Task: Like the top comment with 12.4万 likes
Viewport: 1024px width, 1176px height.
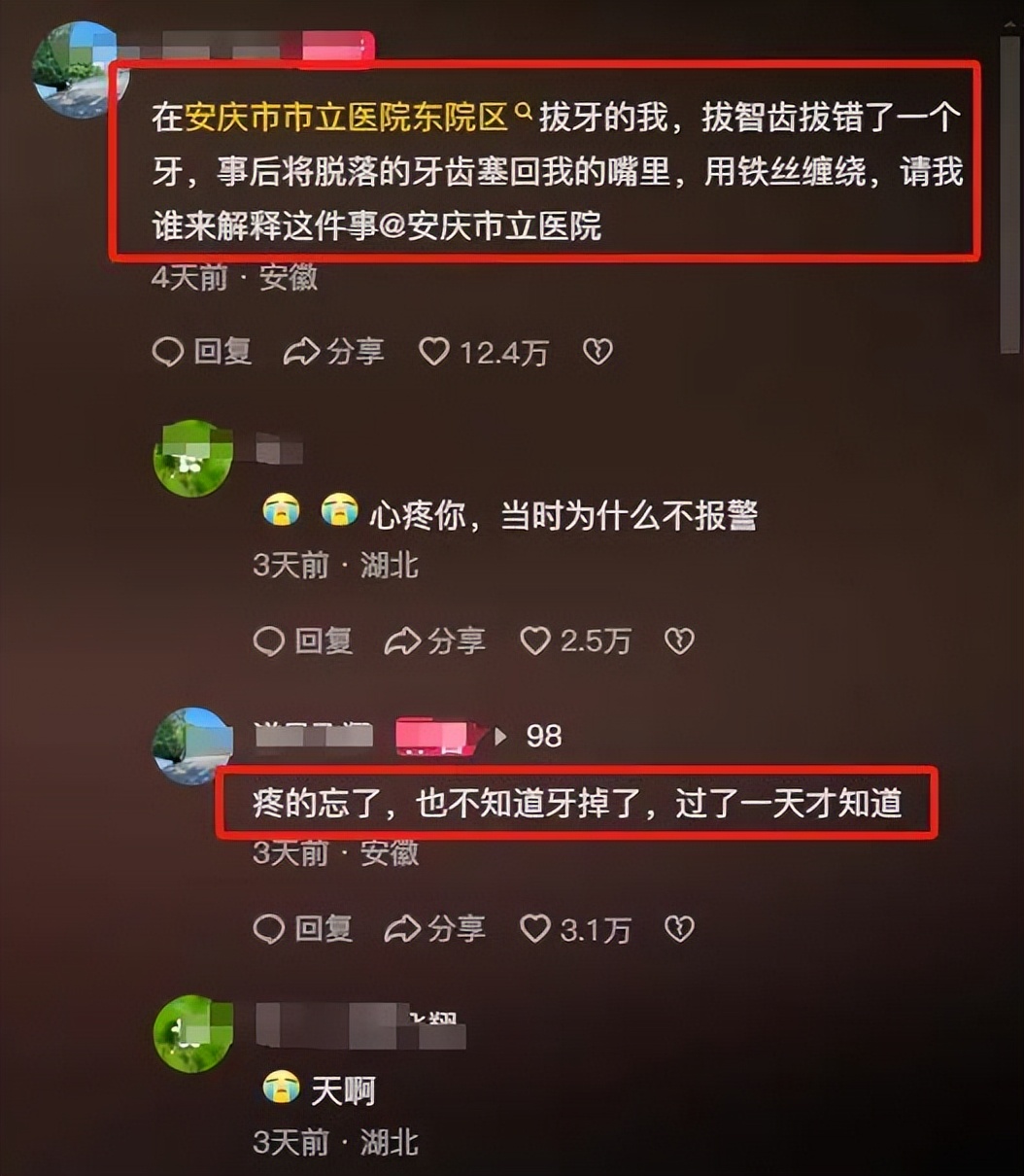Action: (483, 352)
